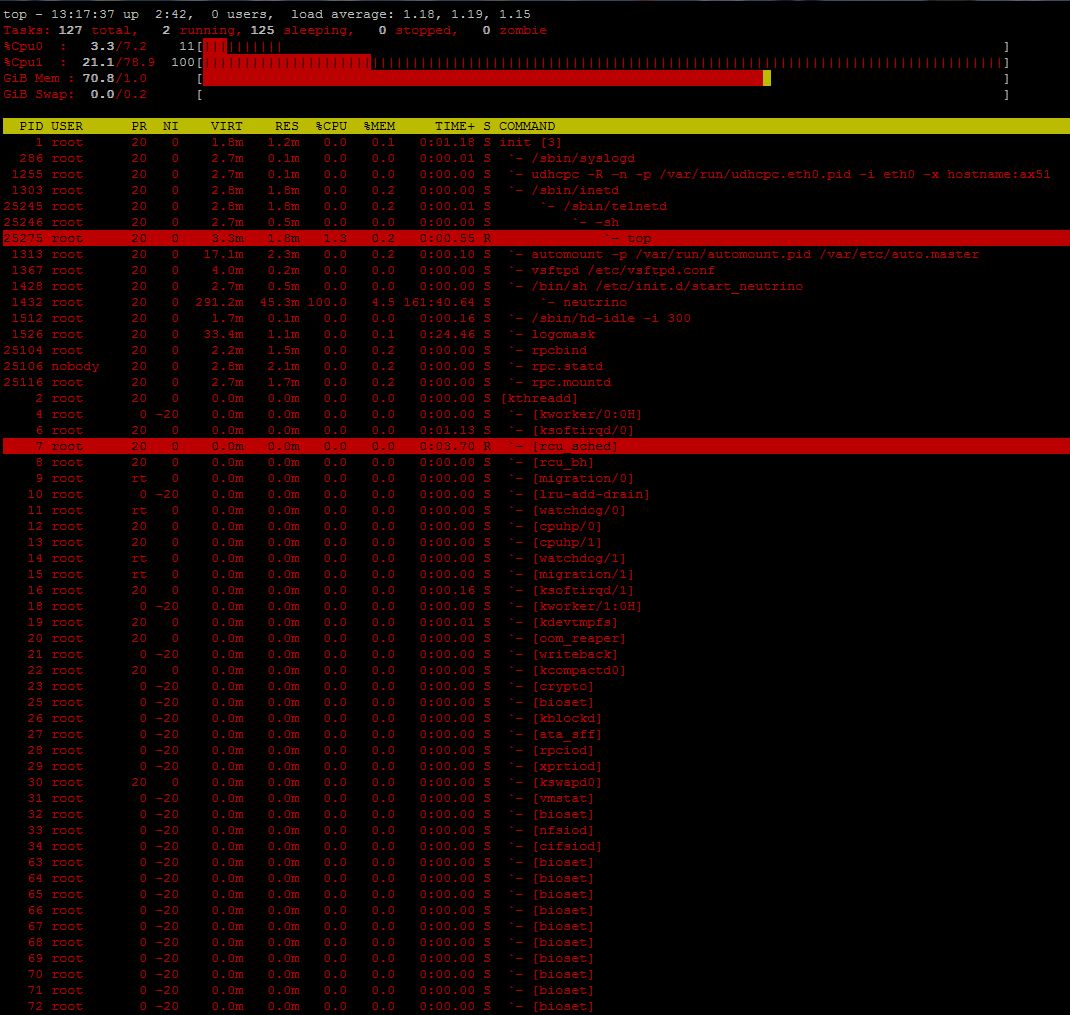Click the /sbin/telnetd process entry
This screenshot has height=1015, width=1070.
610,206
